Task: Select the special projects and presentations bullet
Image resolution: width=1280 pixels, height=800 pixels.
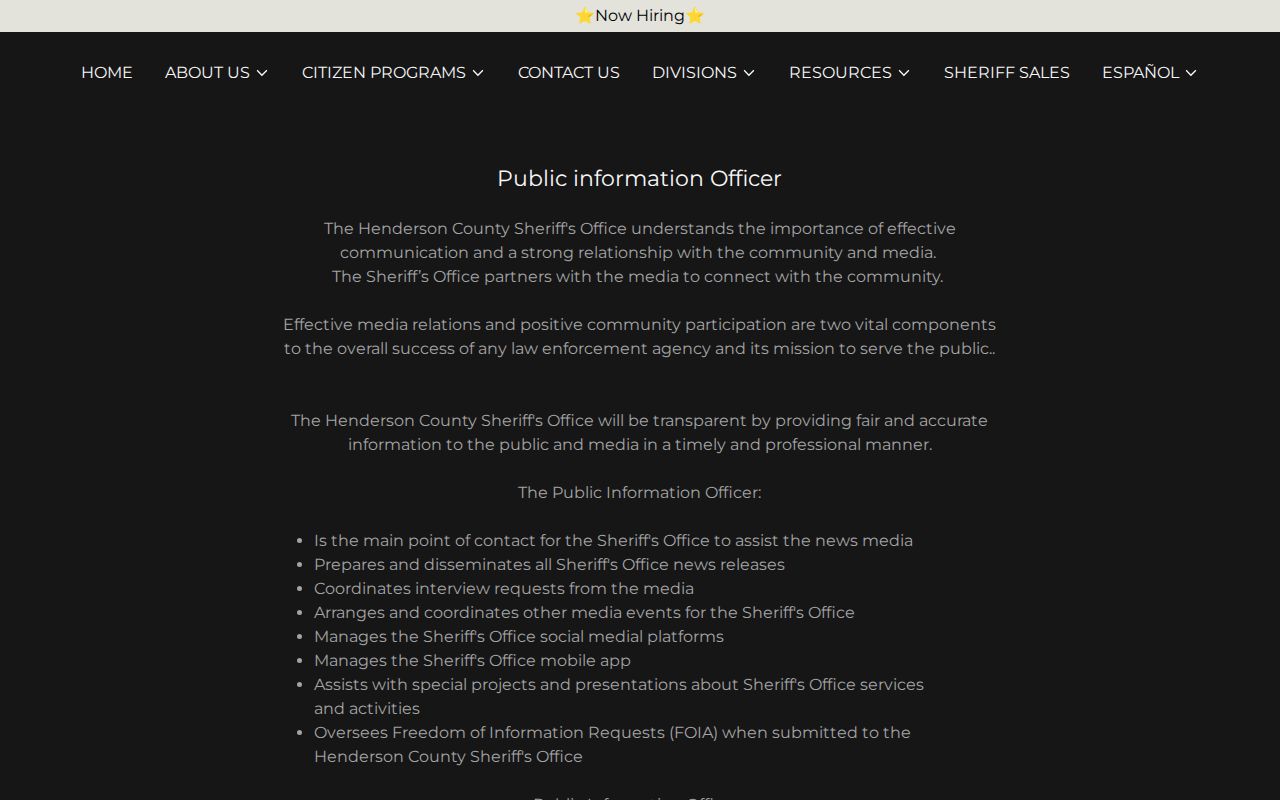Action: (x=619, y=696)
